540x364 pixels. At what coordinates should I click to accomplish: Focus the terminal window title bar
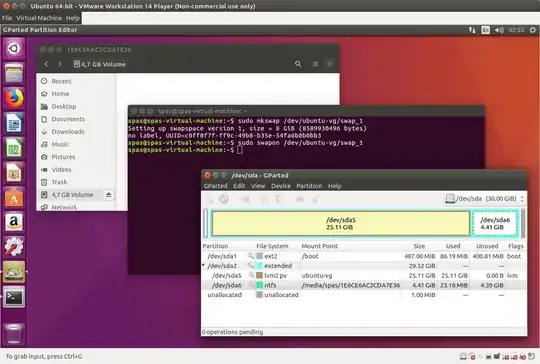[307, 111]
